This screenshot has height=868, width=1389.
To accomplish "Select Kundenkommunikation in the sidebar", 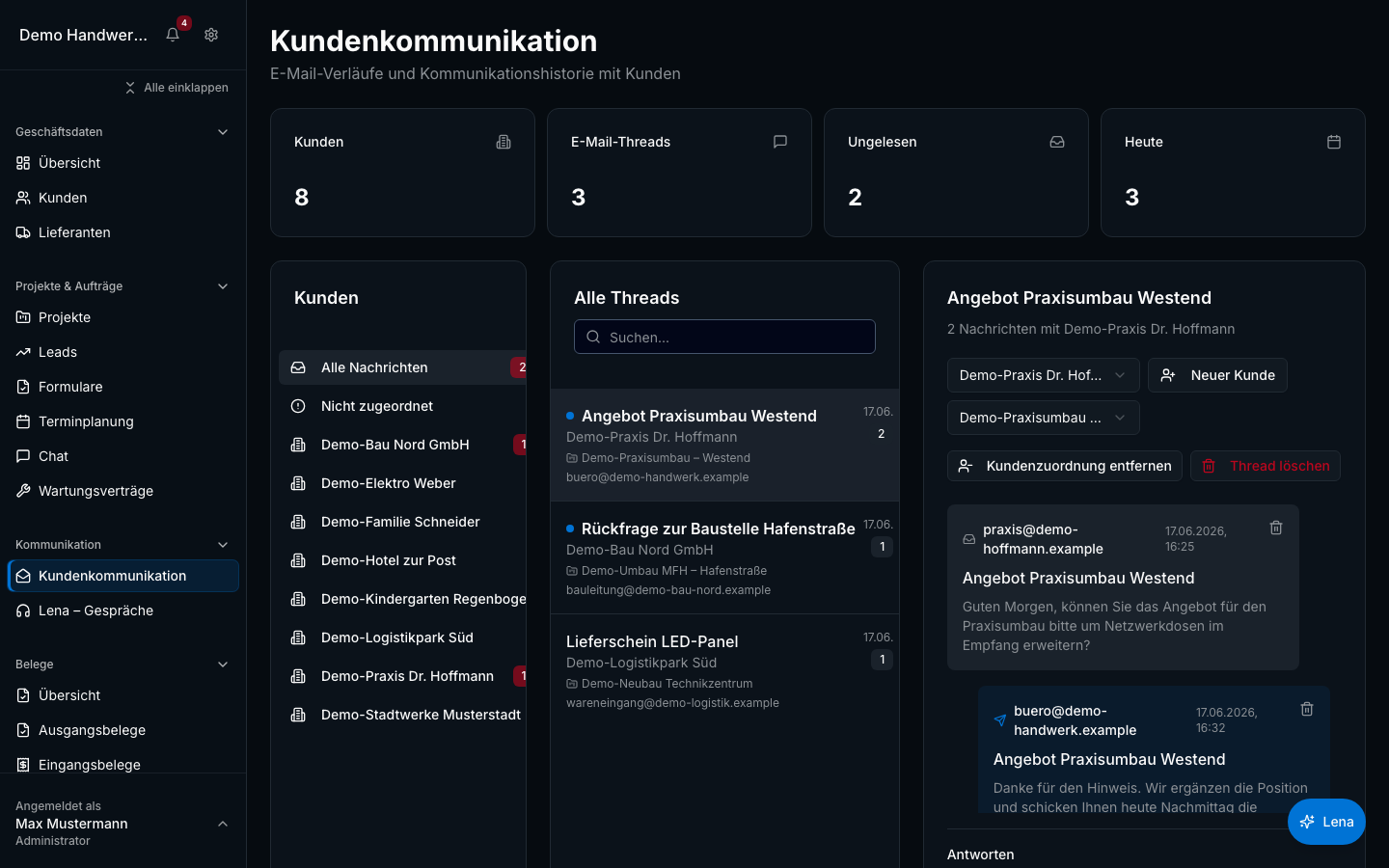I will pos(123,576).
